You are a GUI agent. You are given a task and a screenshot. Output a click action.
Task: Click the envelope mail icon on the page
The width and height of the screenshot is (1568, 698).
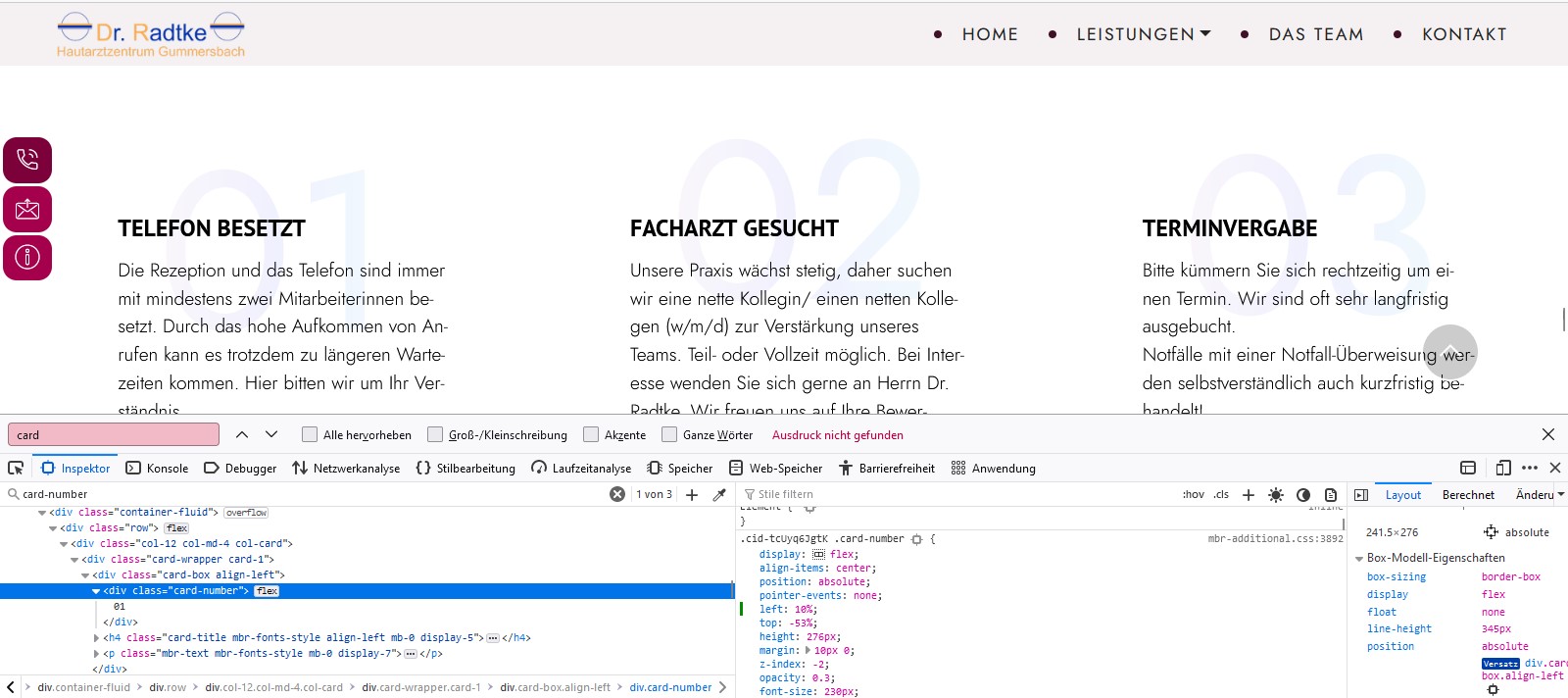(x=27, y=209)
